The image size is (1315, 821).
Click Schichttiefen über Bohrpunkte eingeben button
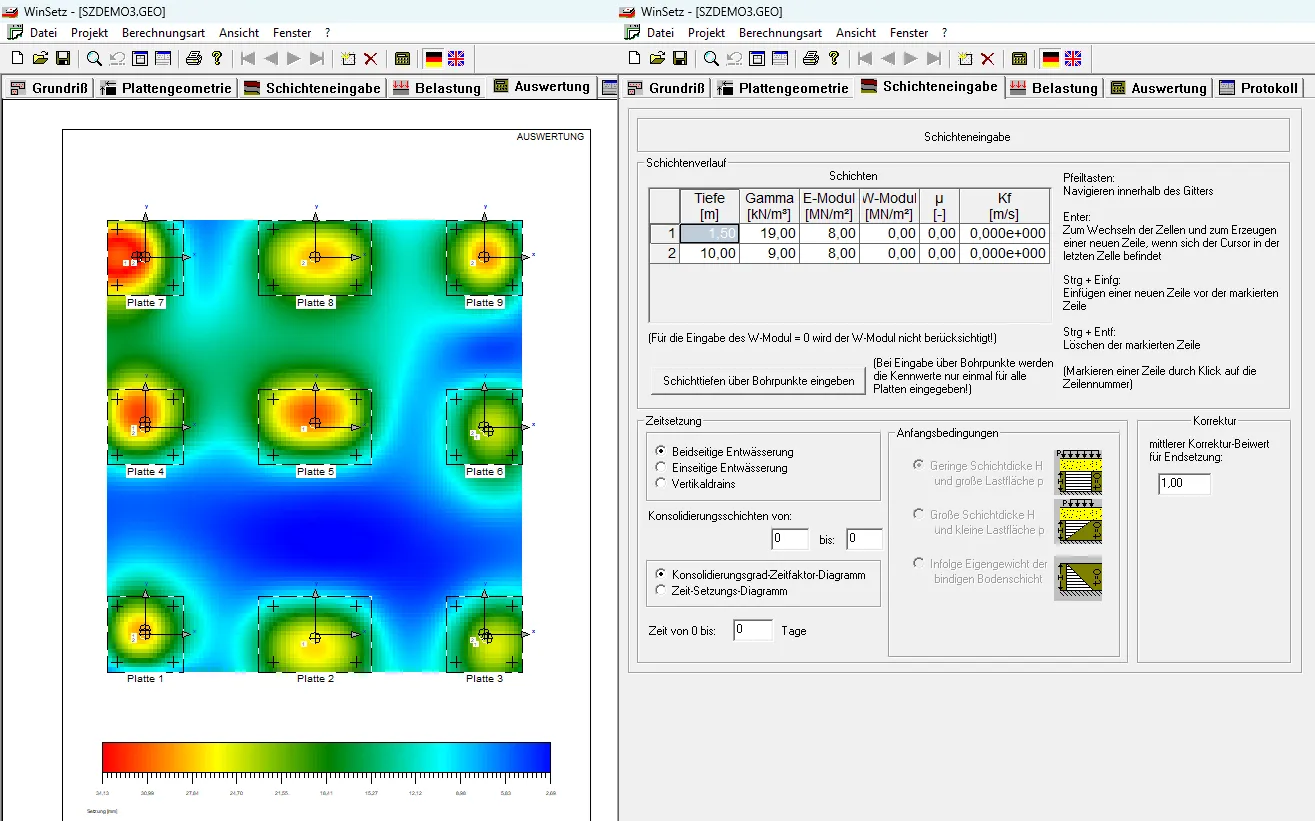pos(758,381)
